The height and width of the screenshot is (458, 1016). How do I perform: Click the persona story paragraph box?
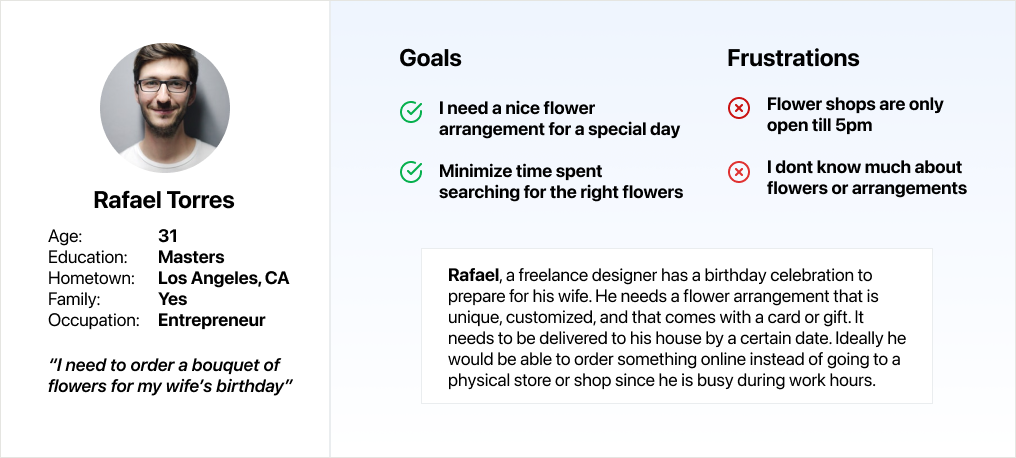point(676,327)
